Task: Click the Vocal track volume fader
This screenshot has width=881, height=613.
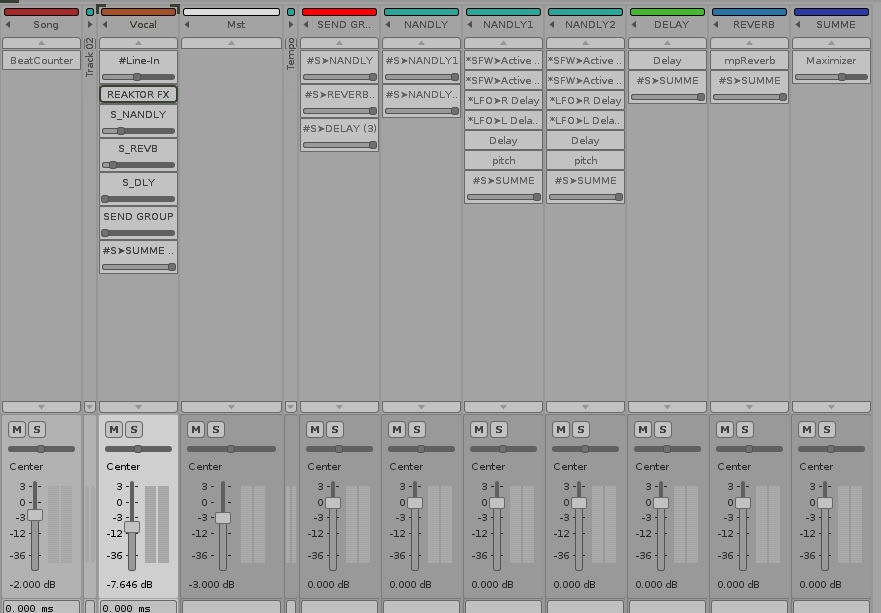Action: click(x=132, y=526)
